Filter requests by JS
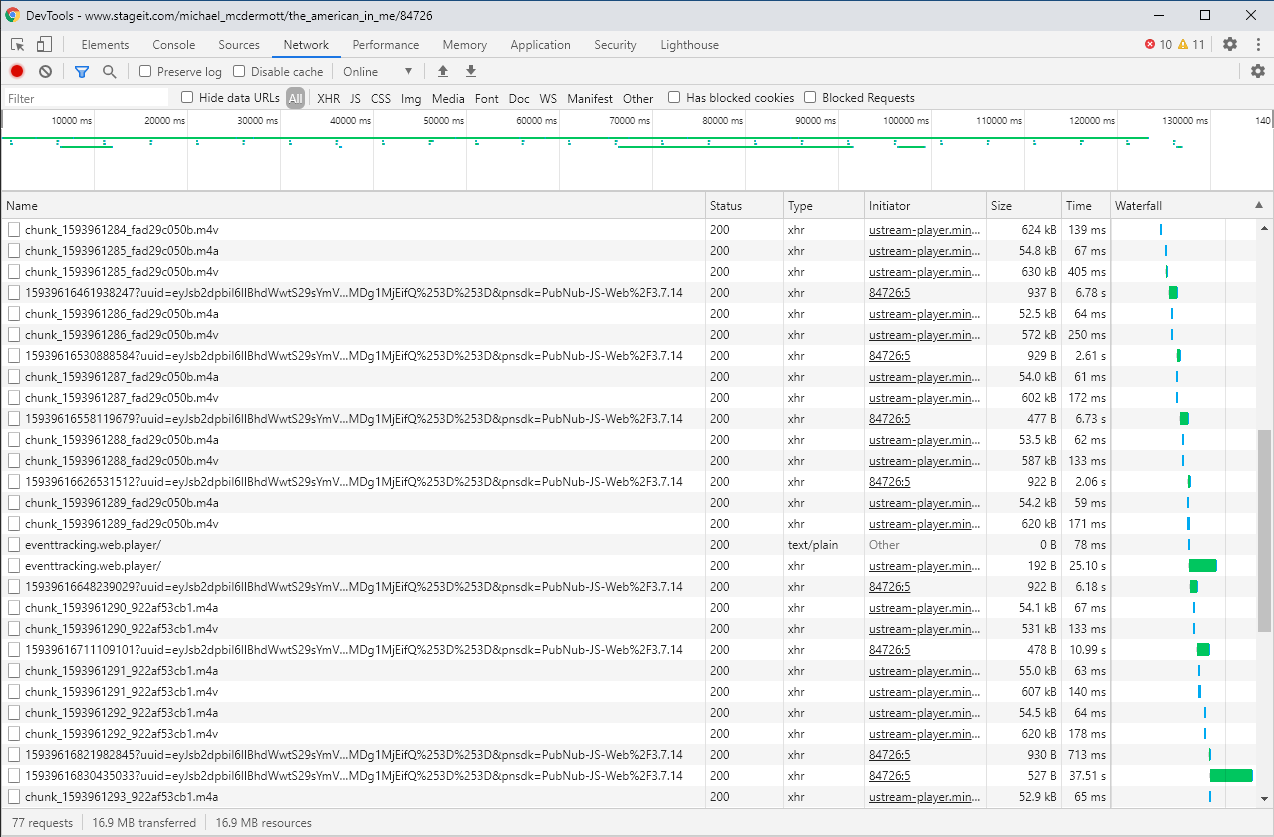The width and height of the screenshot is (1274, 837). pyautogui.click(x=355, y=98)
